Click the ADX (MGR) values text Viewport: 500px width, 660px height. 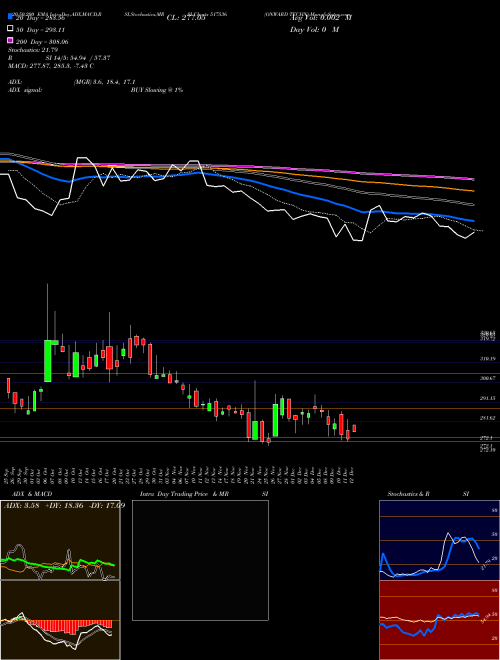[104, 82]
